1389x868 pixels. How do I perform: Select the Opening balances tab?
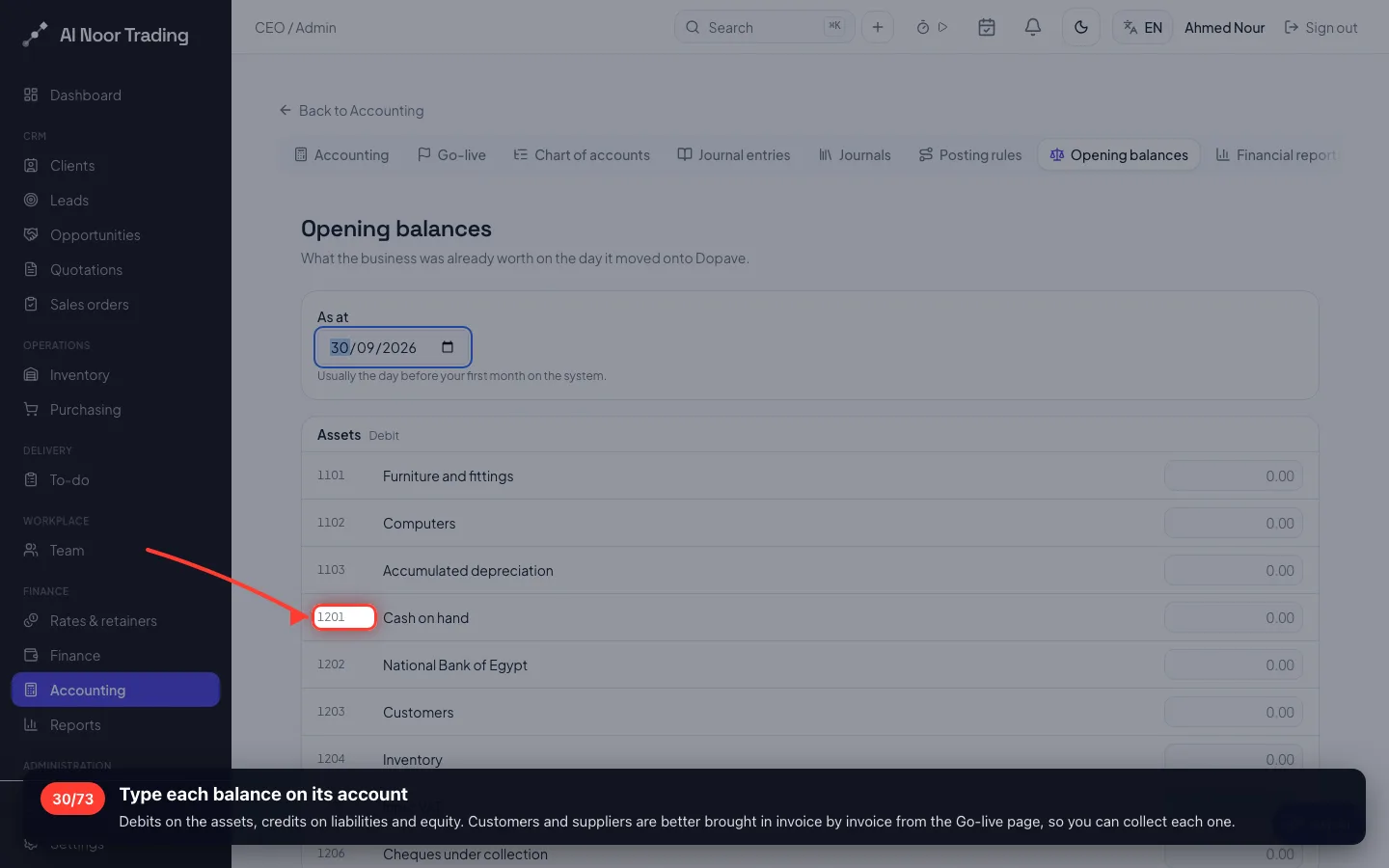click(x=1119, y=154)
